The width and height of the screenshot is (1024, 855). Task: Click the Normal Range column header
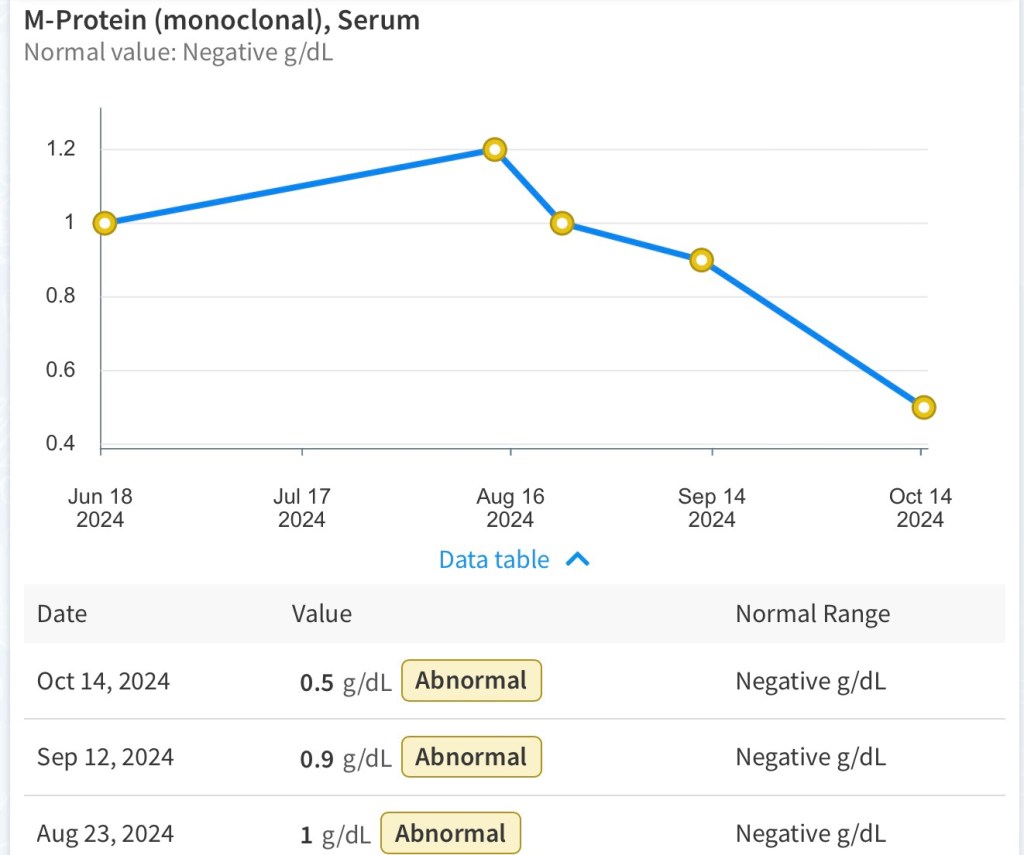812,613
